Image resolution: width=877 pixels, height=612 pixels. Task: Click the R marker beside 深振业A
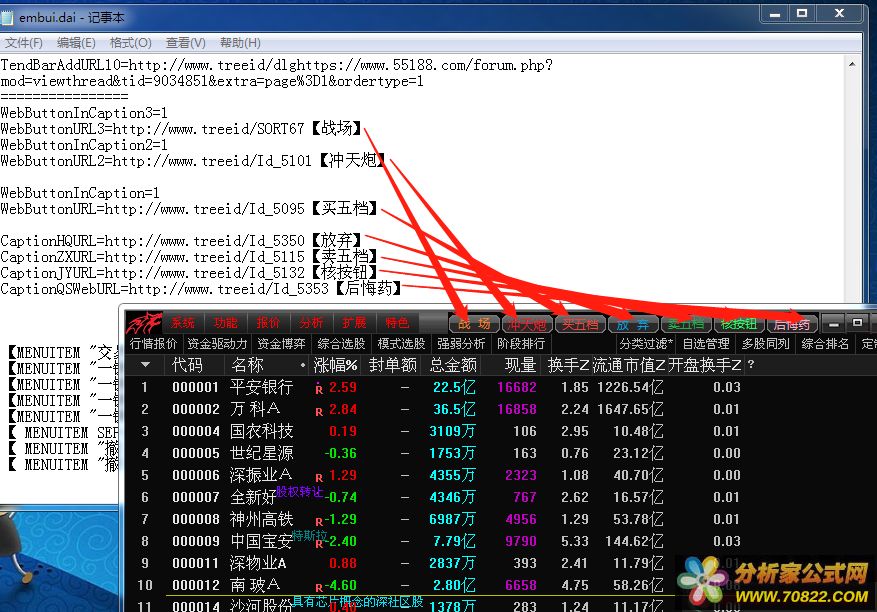(x=319, y=478)
